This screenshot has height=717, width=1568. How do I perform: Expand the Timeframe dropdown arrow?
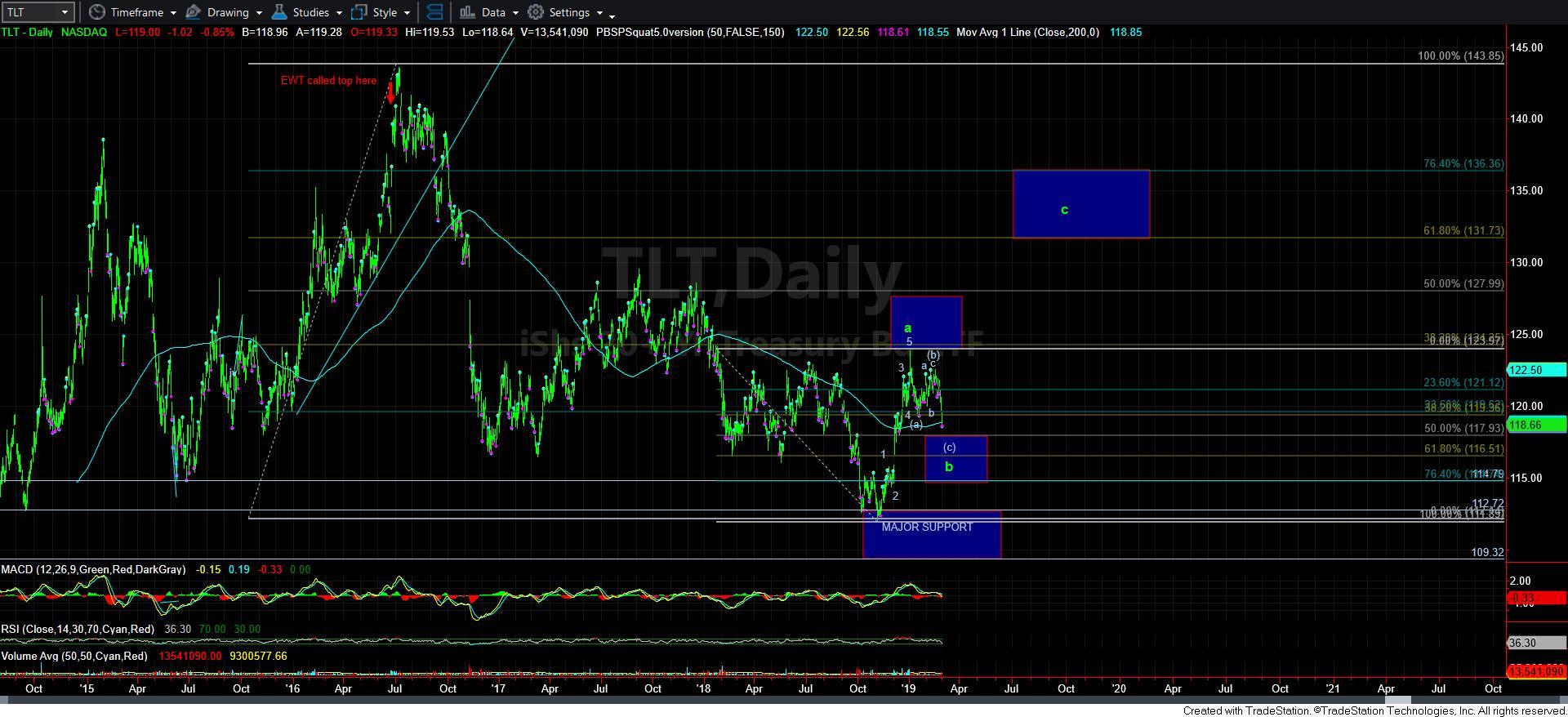[173, 13]
